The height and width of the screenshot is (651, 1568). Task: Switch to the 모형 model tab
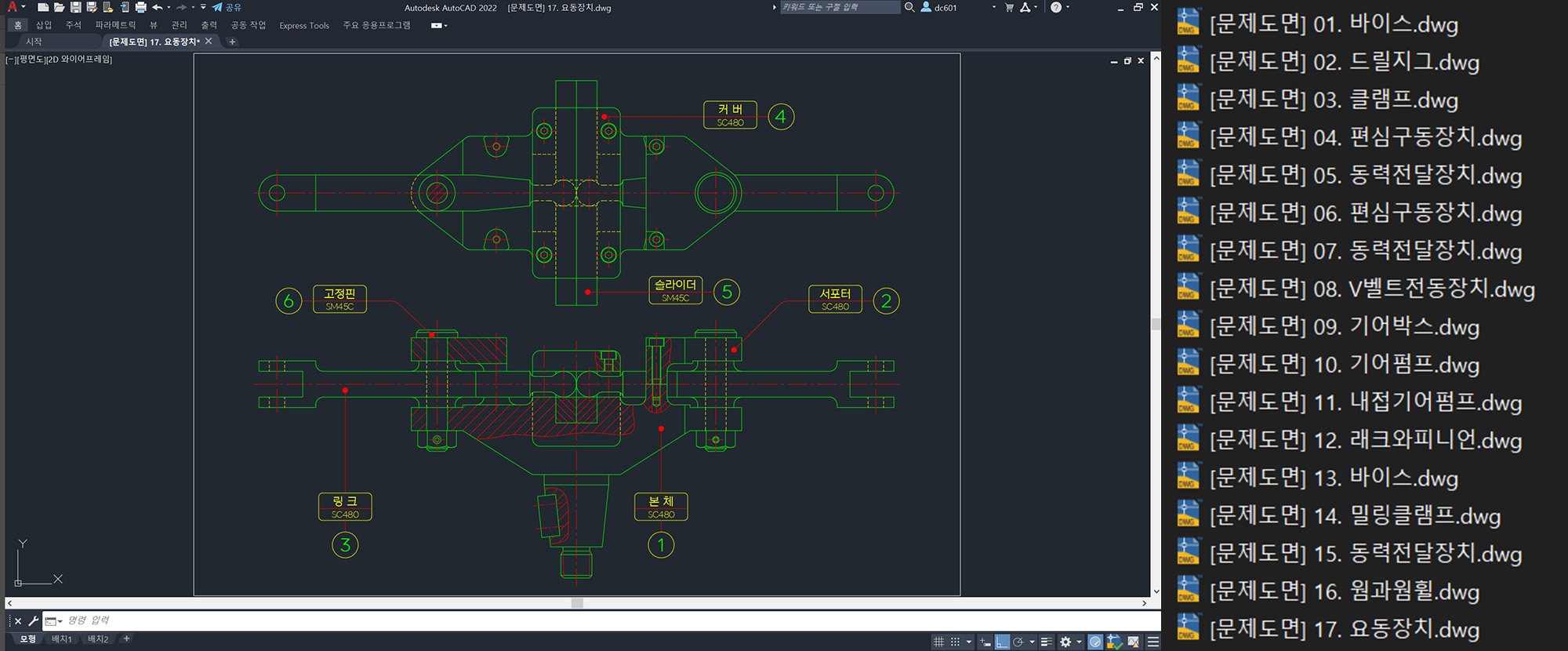point(28,639)
